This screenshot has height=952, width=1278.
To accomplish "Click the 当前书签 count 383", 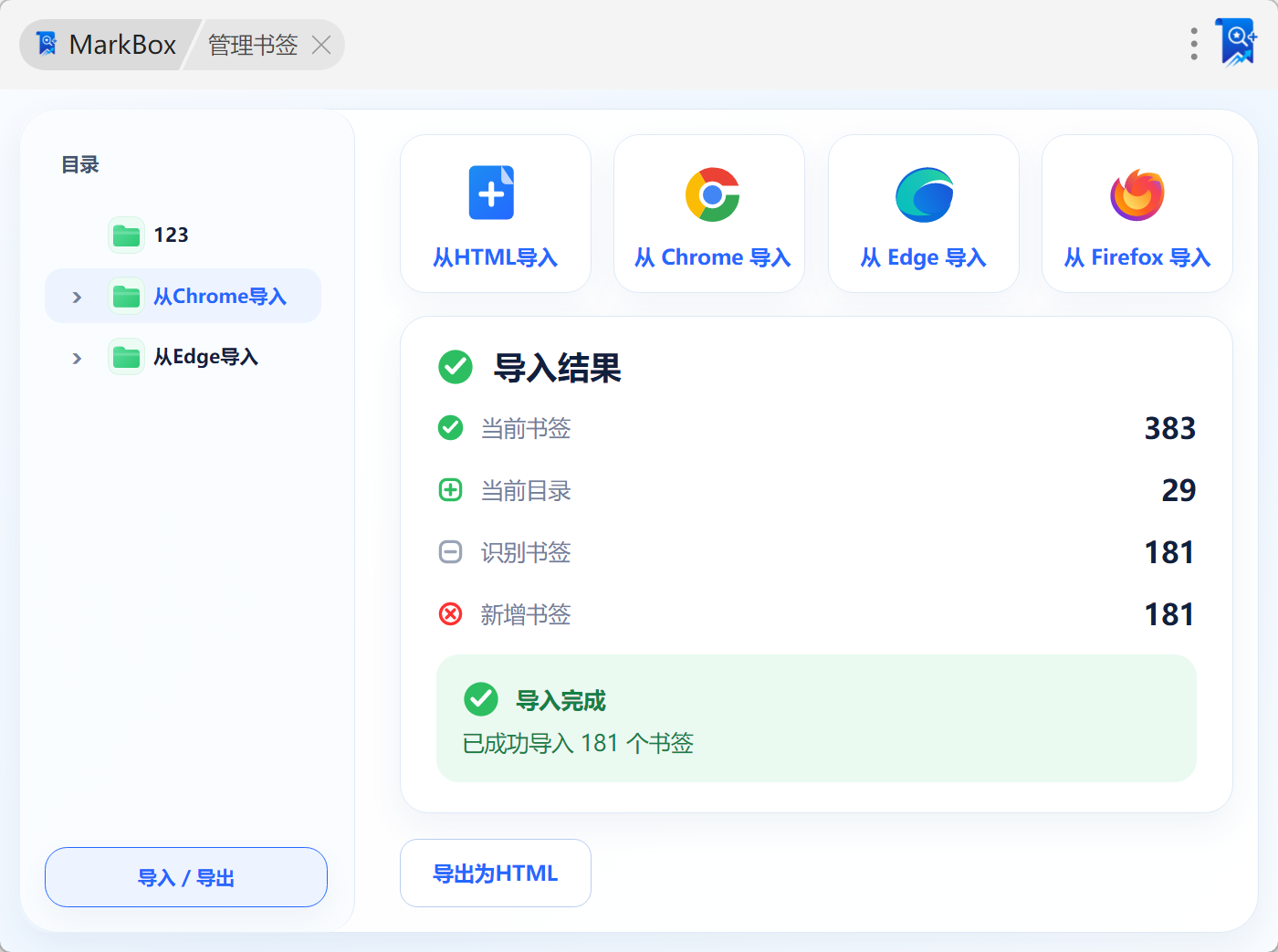I will [1170, 428].
